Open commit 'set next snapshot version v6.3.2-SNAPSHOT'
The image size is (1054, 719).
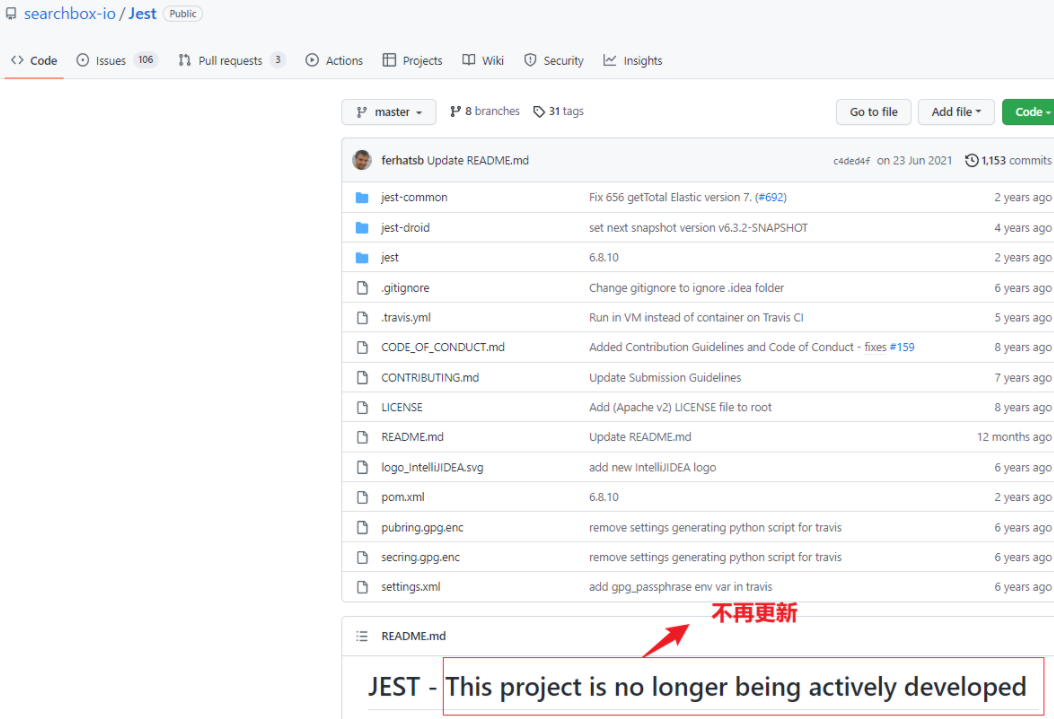coord(698,227)
